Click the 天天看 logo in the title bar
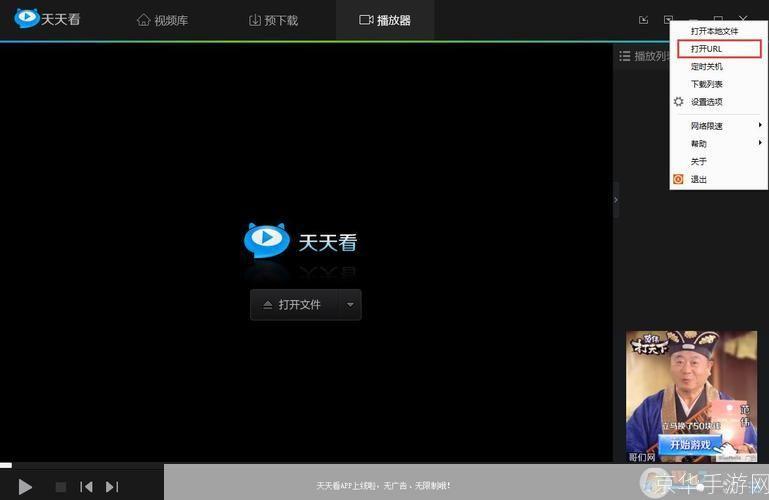This screenshot has height=500, width=769. click(47, 19)
